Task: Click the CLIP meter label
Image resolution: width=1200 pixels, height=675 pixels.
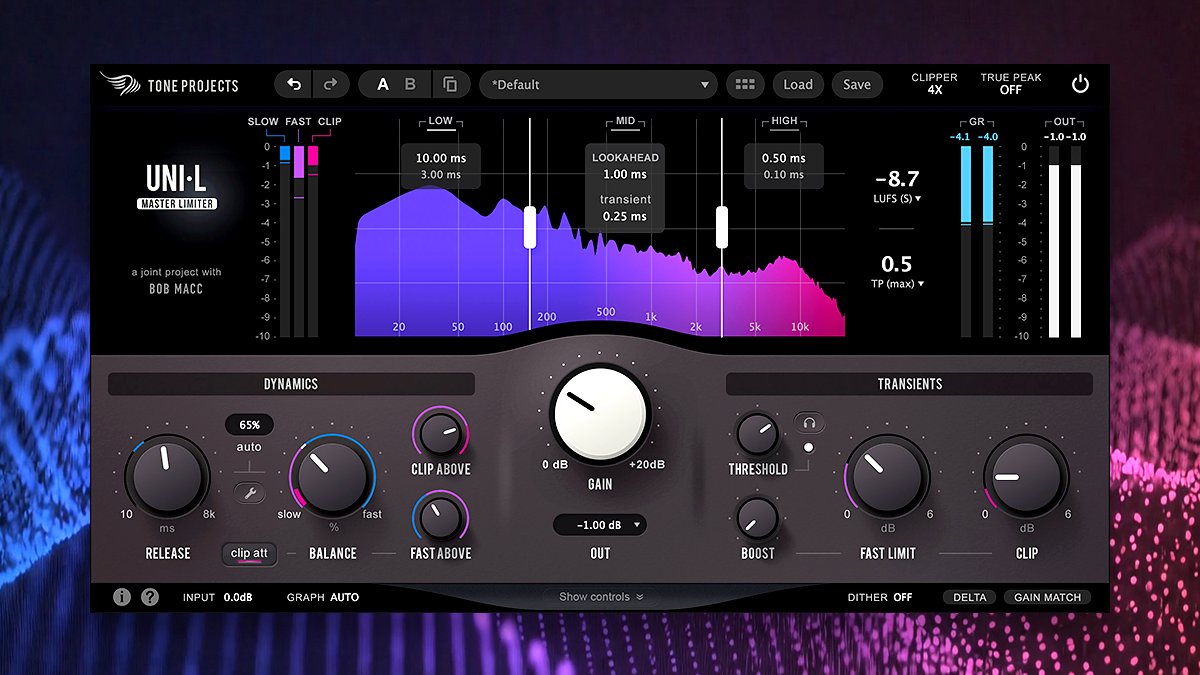Action: coord(330,122)
